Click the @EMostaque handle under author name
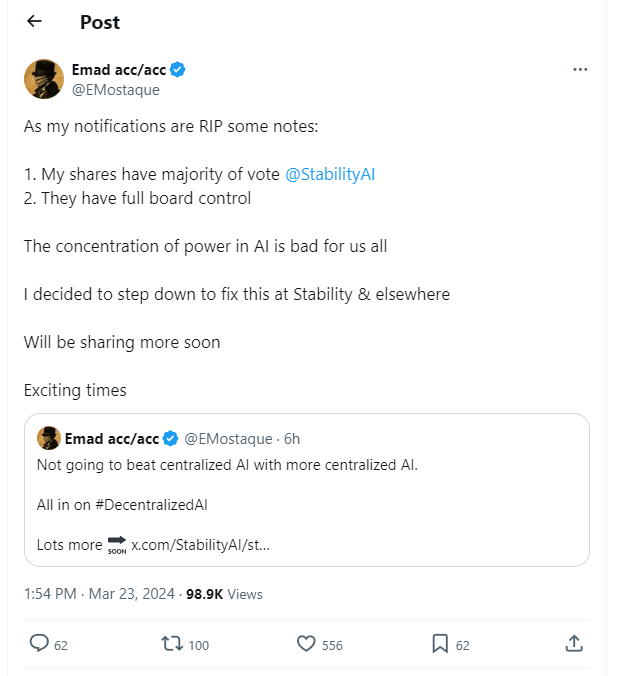Screen dimensions: 618x676 click(115, 89)
